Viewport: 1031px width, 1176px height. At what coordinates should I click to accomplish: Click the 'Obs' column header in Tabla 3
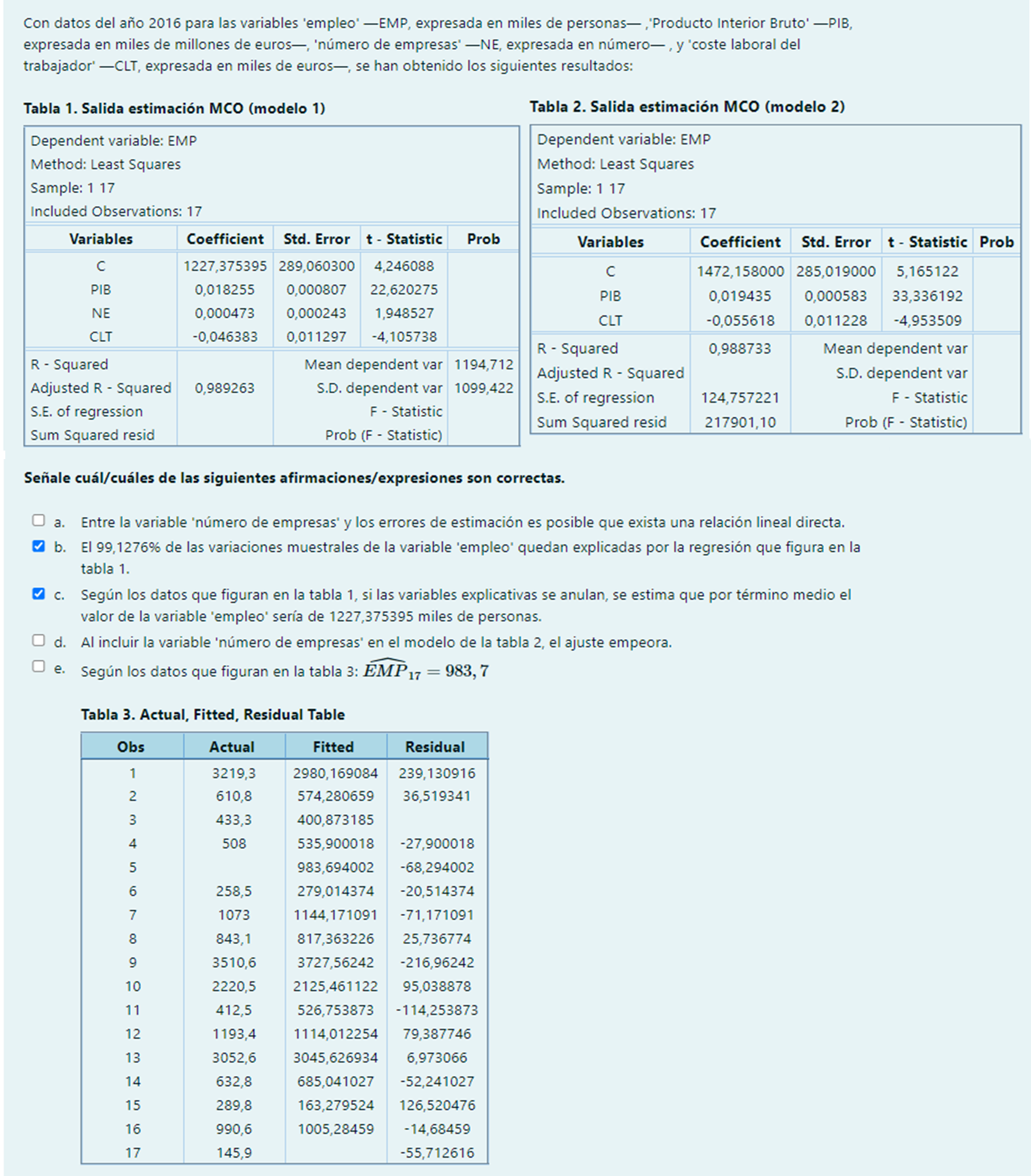pyautogui.click(x=131, y=747)
